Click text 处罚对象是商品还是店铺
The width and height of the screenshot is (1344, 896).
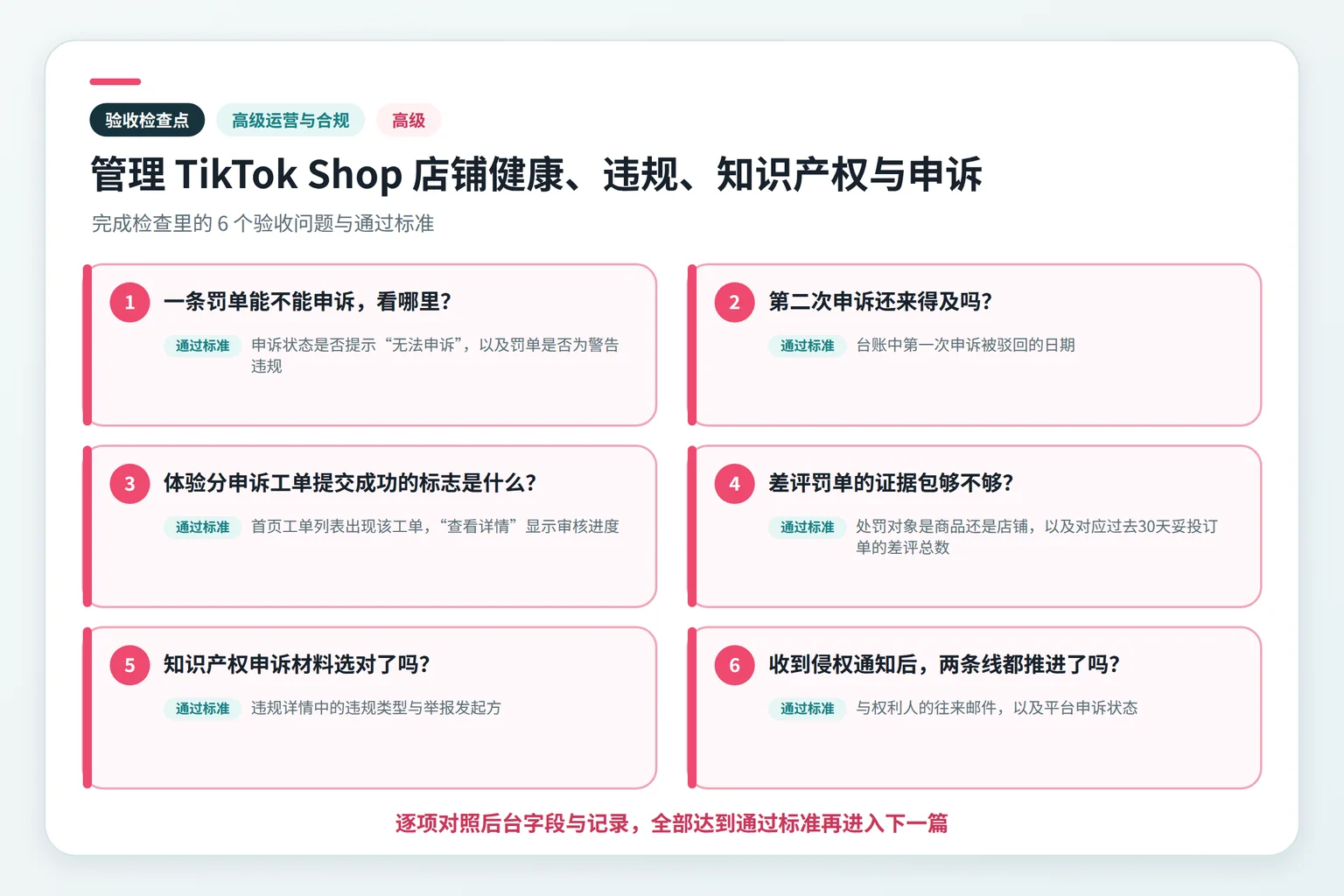click(941, 526)
